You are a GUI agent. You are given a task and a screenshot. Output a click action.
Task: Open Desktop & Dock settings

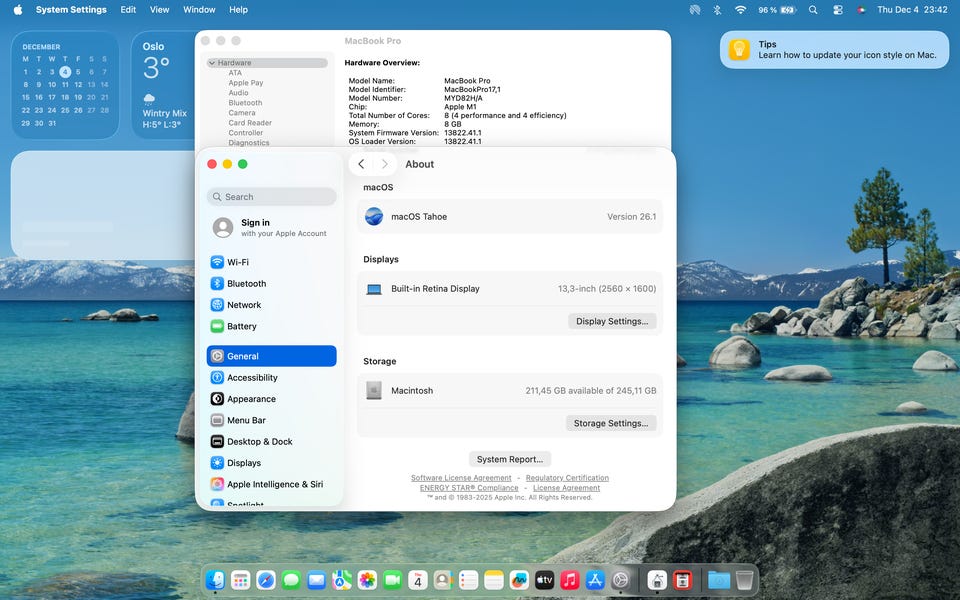tap(259, 442)
